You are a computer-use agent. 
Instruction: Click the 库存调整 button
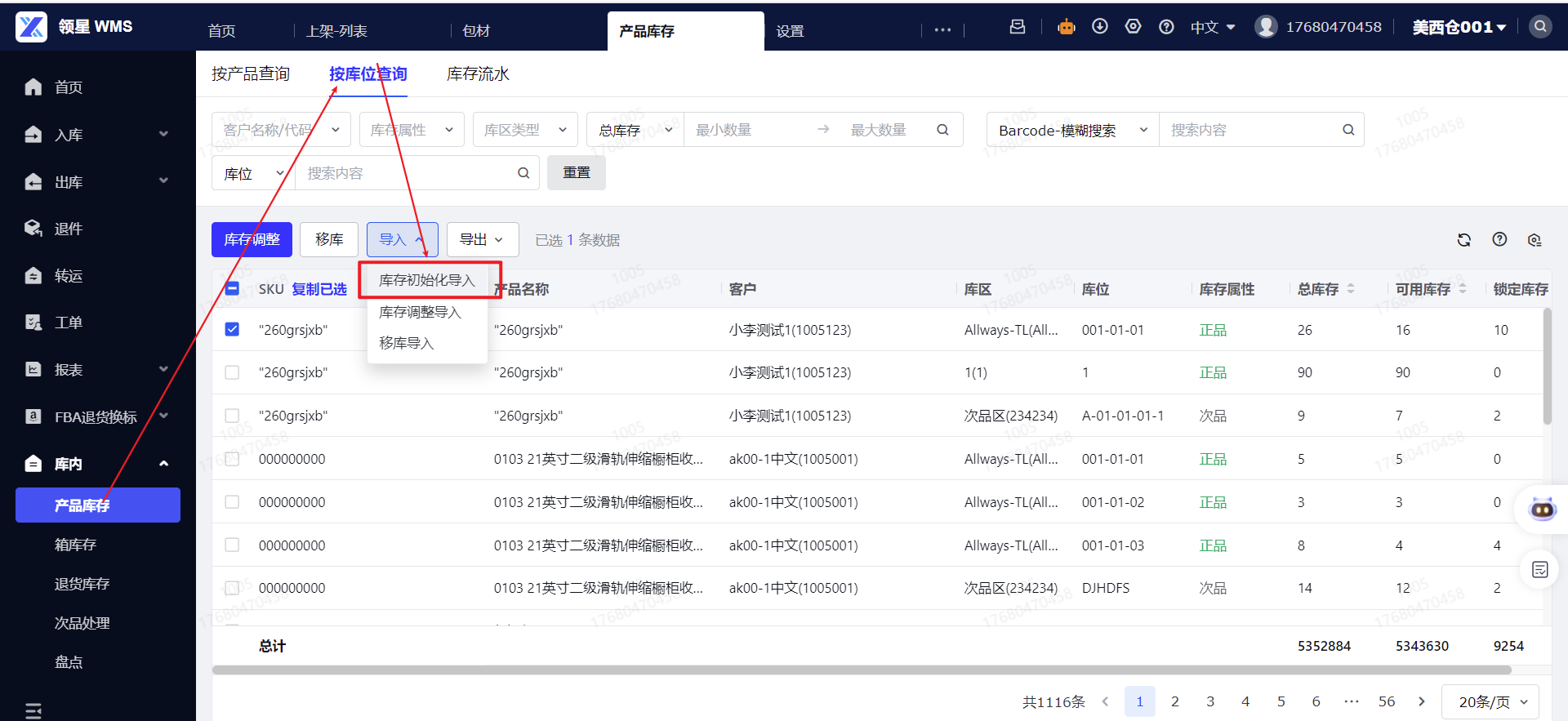coord(252,239)
